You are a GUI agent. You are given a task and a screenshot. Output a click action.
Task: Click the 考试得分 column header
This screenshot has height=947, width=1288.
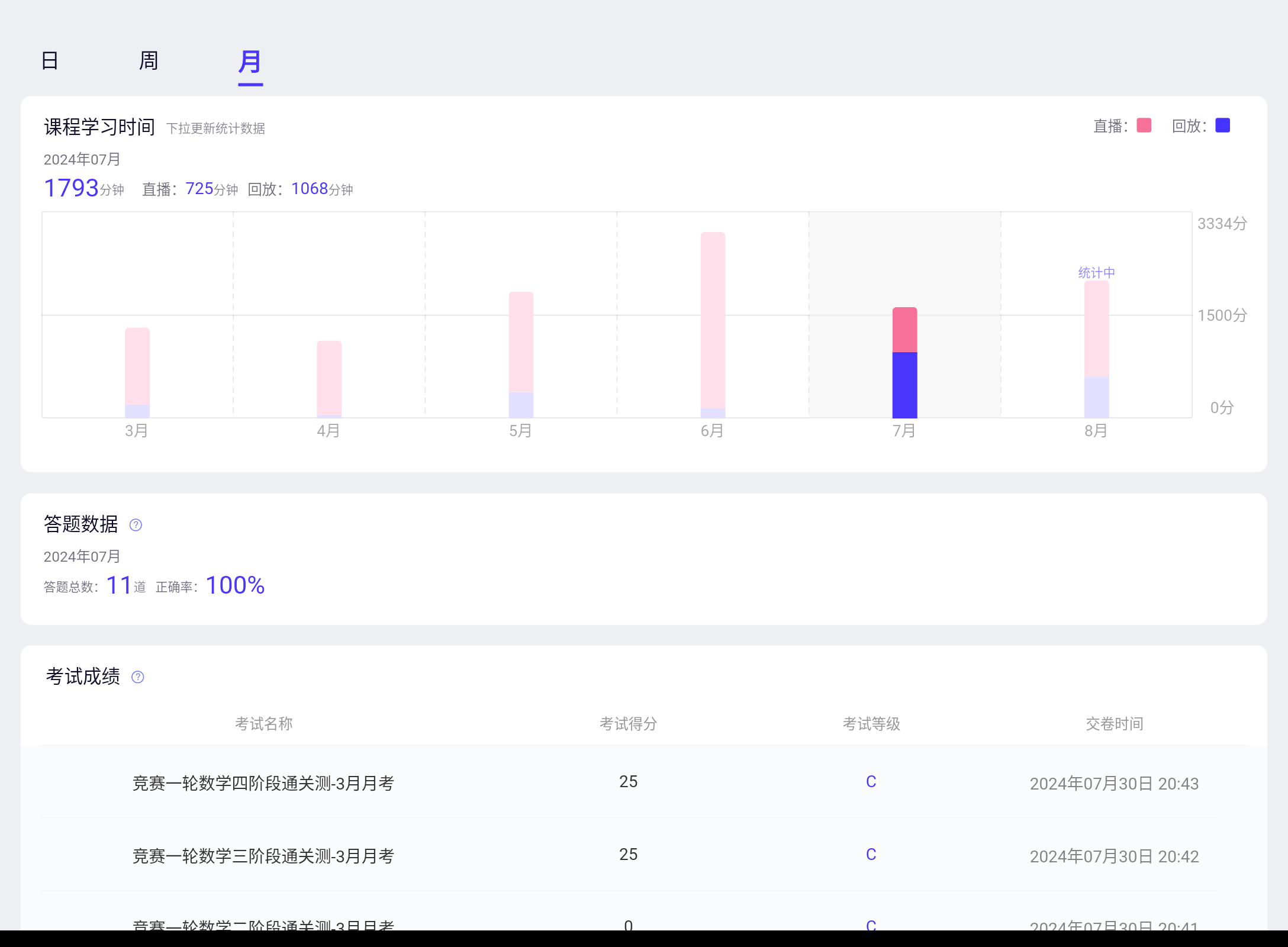pos(628,724)
